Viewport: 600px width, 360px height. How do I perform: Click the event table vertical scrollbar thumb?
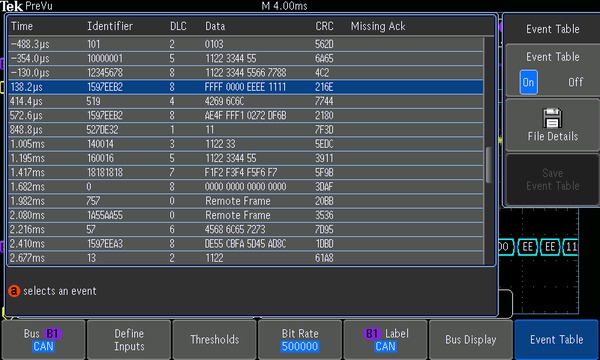489,165
